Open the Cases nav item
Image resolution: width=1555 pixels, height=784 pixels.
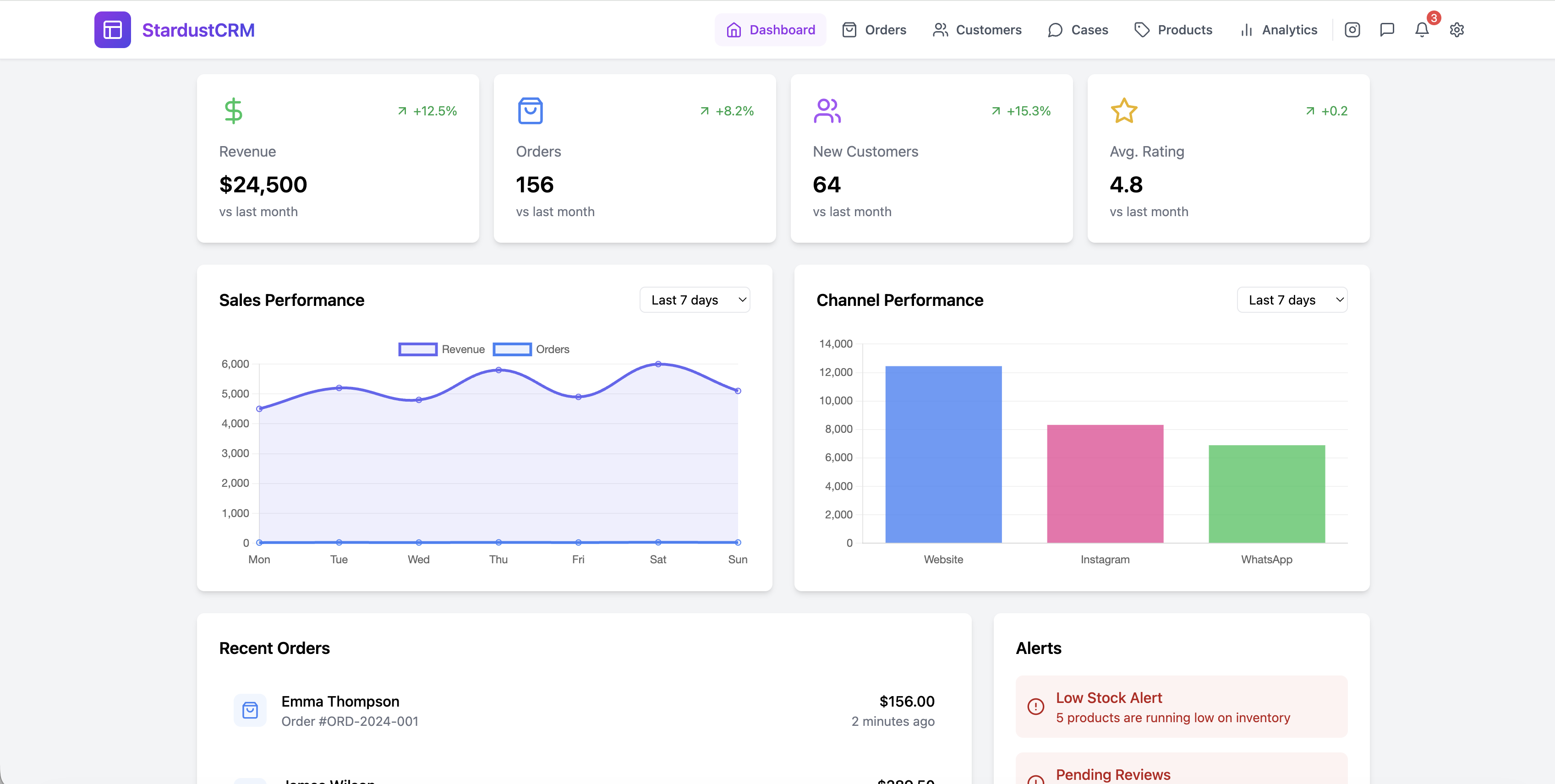pos(1078,30)
